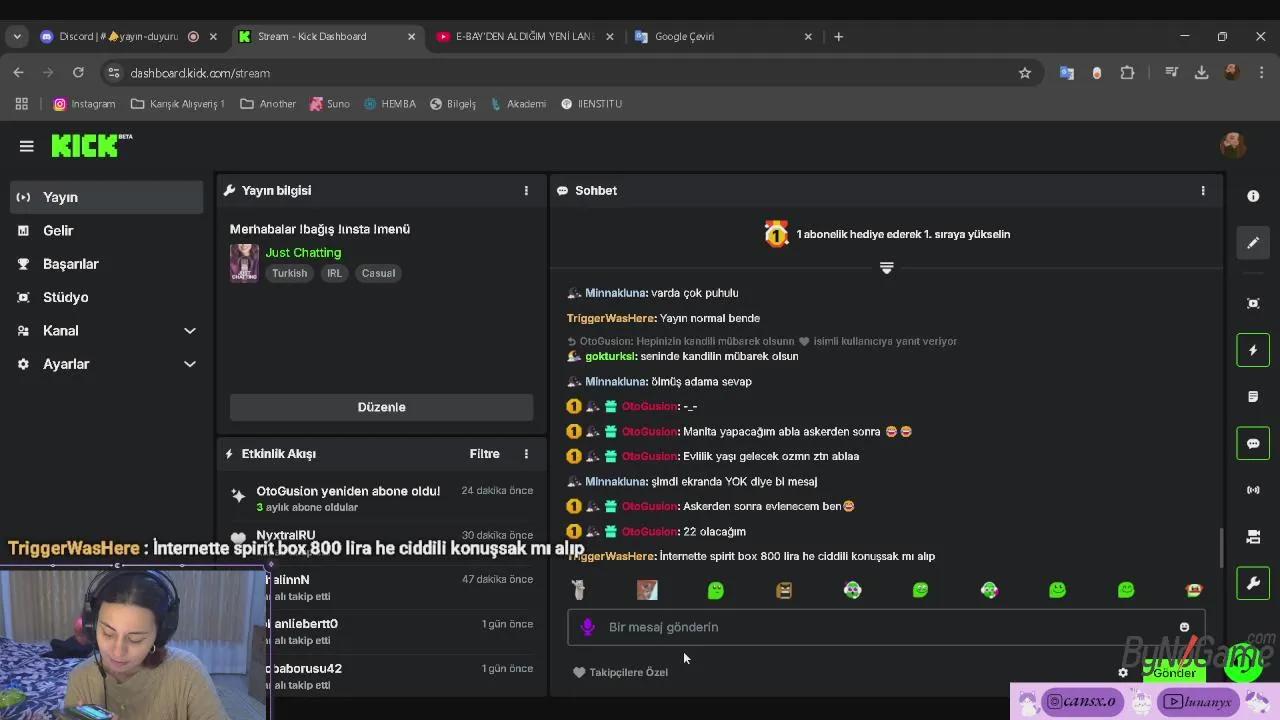Viewport: 1280px width, 720px height.
Task: Toggle the chat bubble panel icon
Action: [x=1253, y=443]
